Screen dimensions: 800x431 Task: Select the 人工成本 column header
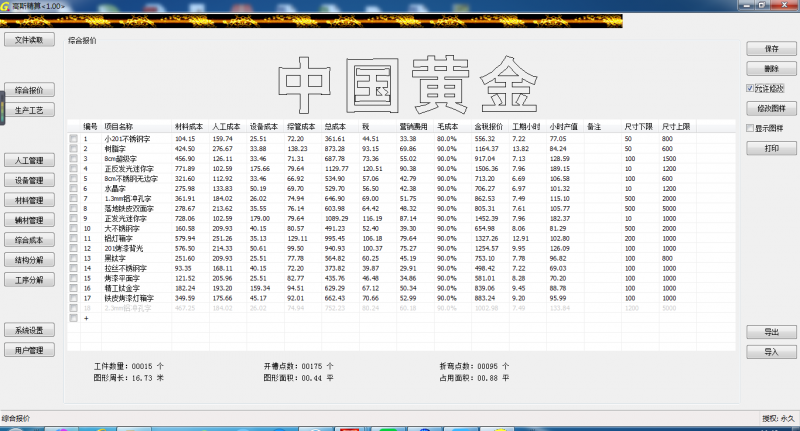(226, 126)
